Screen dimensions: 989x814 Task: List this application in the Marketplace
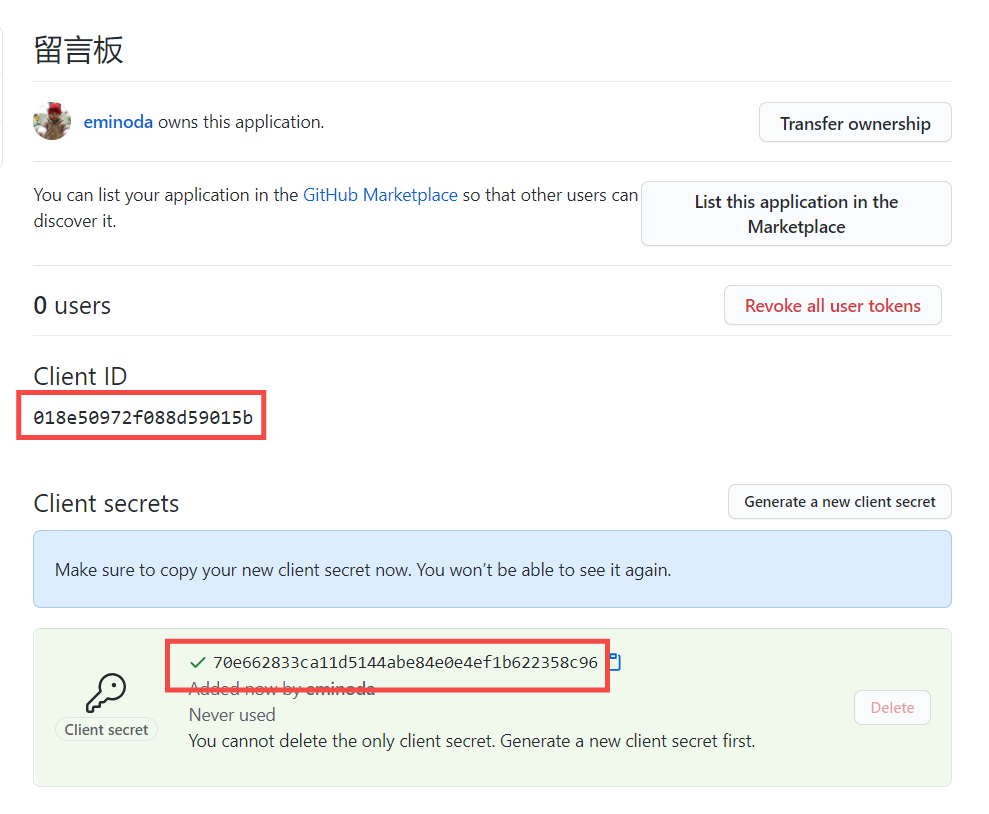click(x=796, y=214)
